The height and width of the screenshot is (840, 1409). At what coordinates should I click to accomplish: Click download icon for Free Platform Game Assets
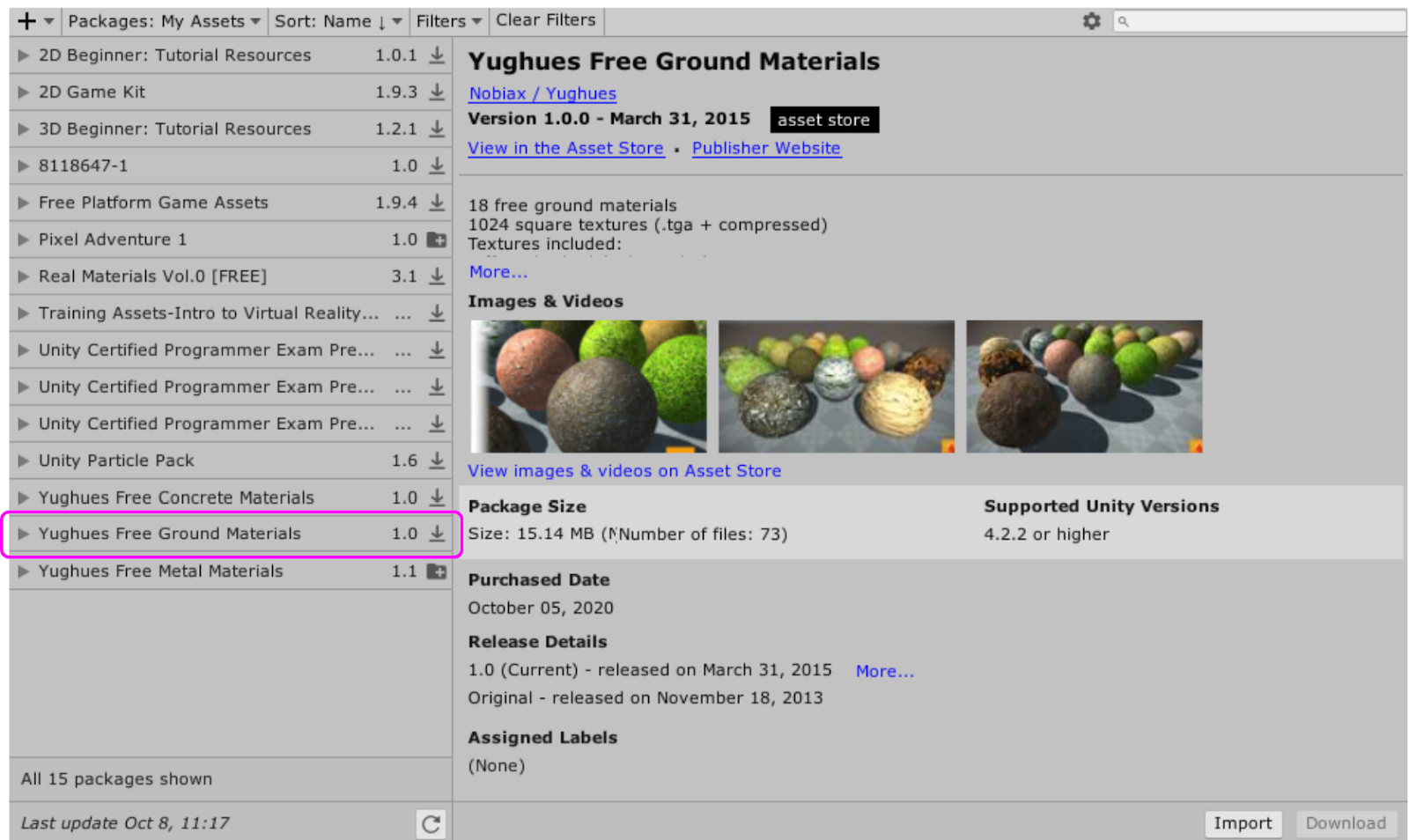click(x=437, y=203)
